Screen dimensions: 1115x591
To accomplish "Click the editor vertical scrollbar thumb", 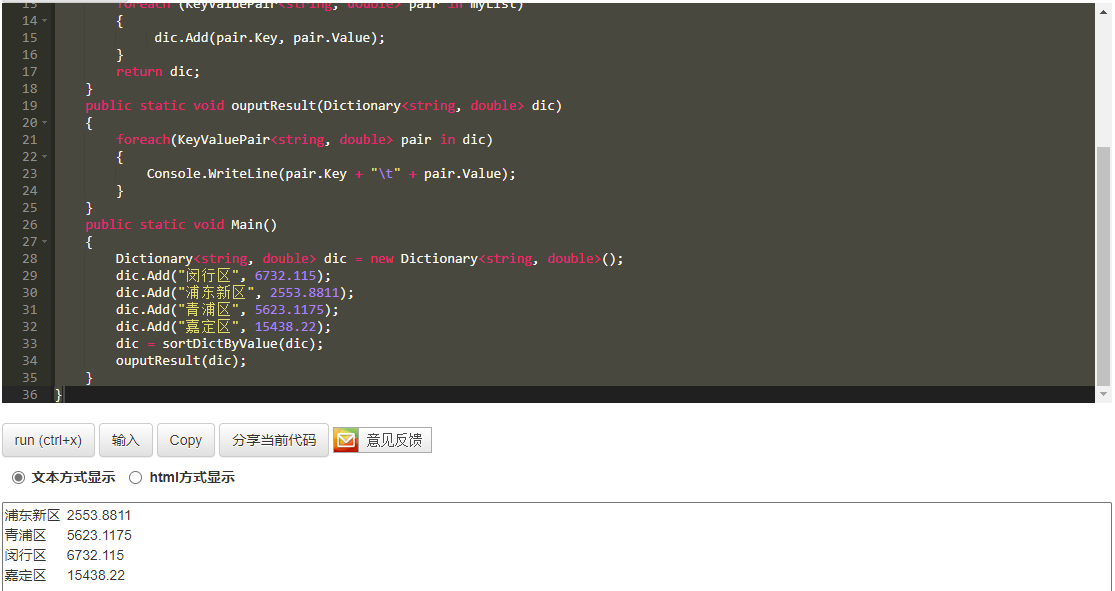I will coord(1103,265).
